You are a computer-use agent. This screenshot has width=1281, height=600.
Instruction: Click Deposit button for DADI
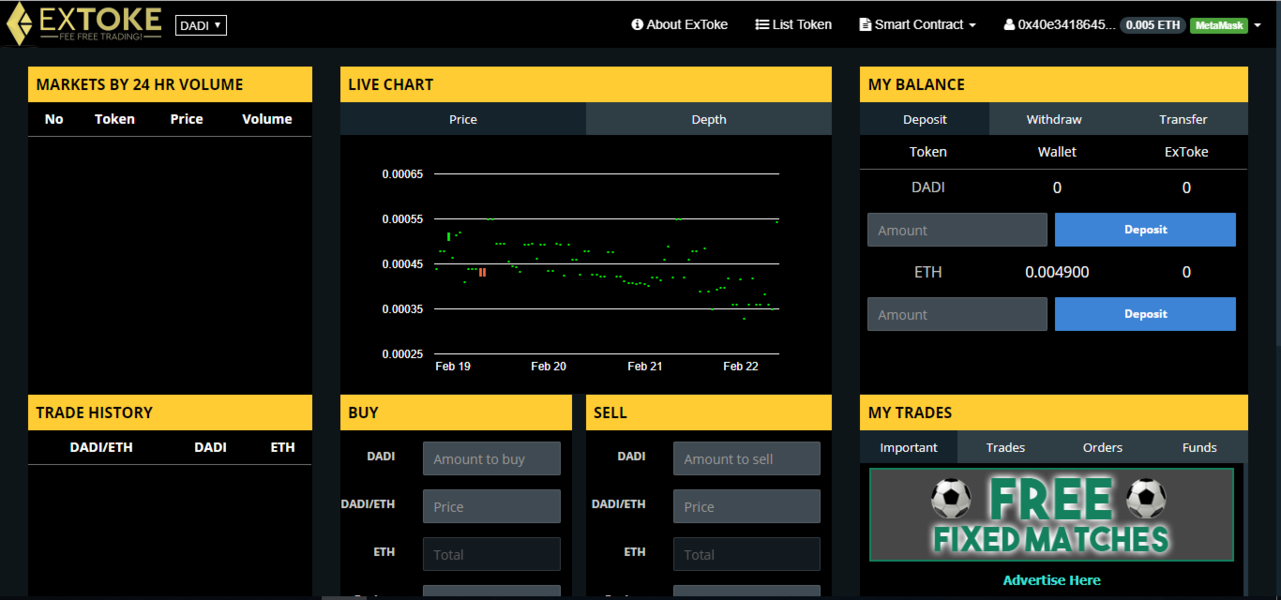click(1145, 230)
